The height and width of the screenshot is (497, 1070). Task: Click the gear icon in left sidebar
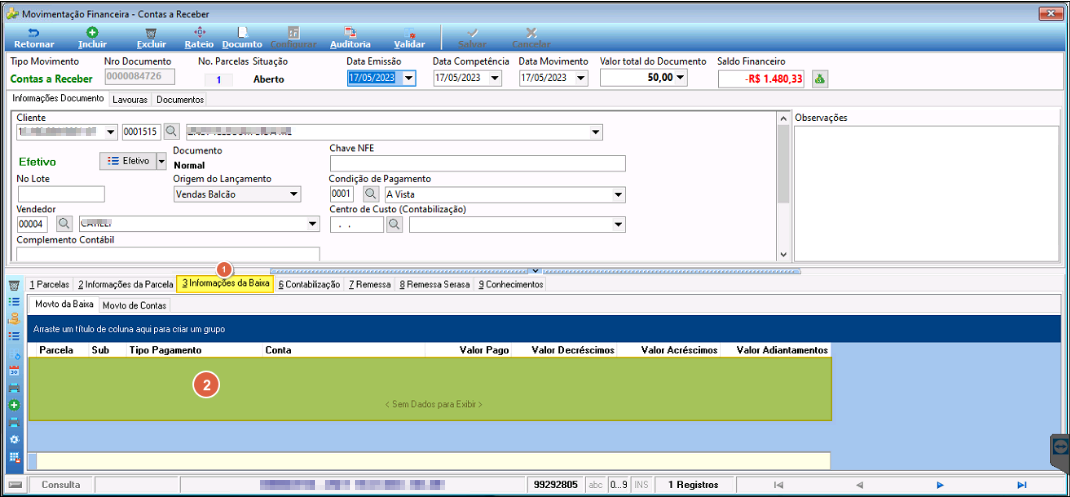coord(14,439)
